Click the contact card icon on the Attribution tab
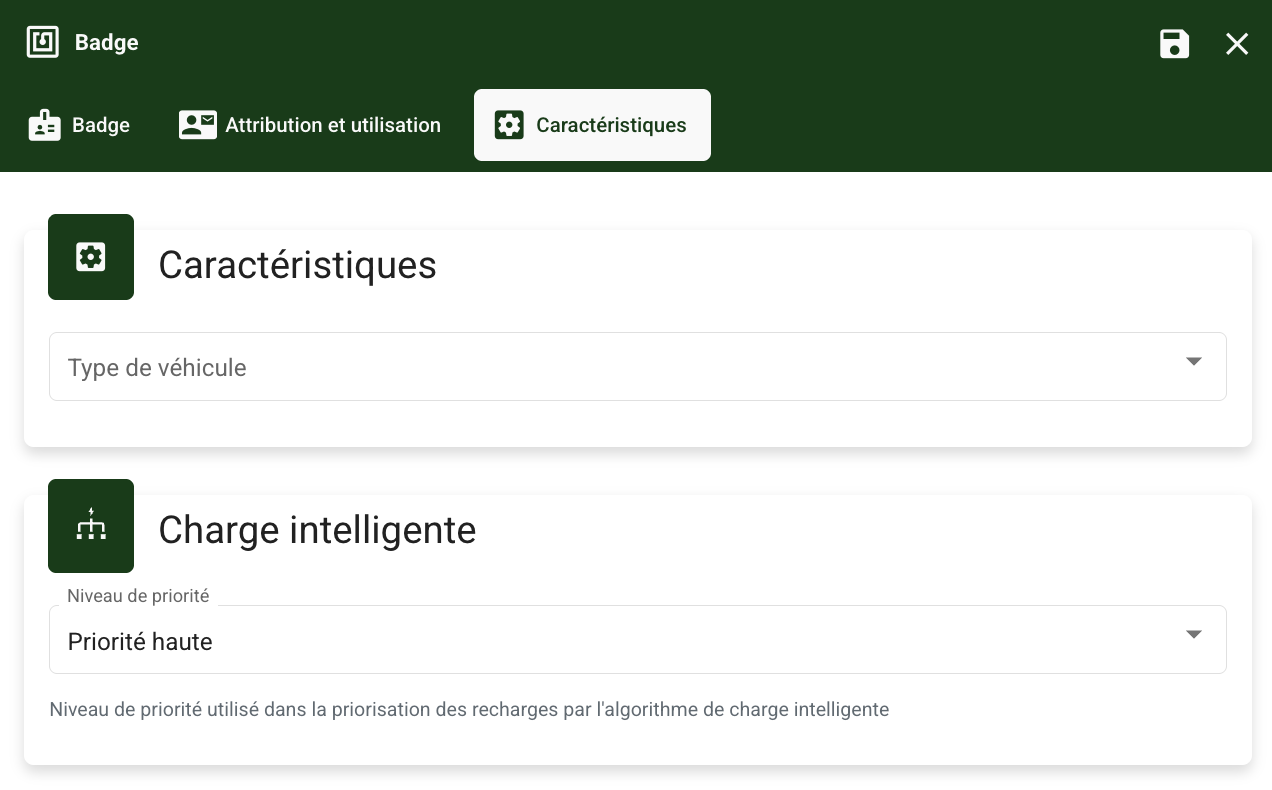Image resolution: width=1272 pixels, height=790 pixels. (x=197, y=125)
